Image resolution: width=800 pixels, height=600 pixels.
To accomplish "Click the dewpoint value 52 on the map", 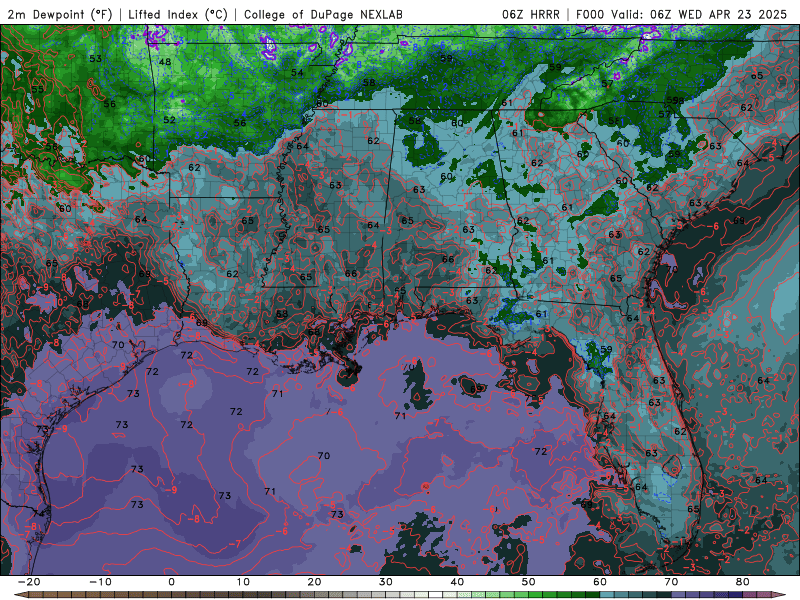I will (169, 120).
